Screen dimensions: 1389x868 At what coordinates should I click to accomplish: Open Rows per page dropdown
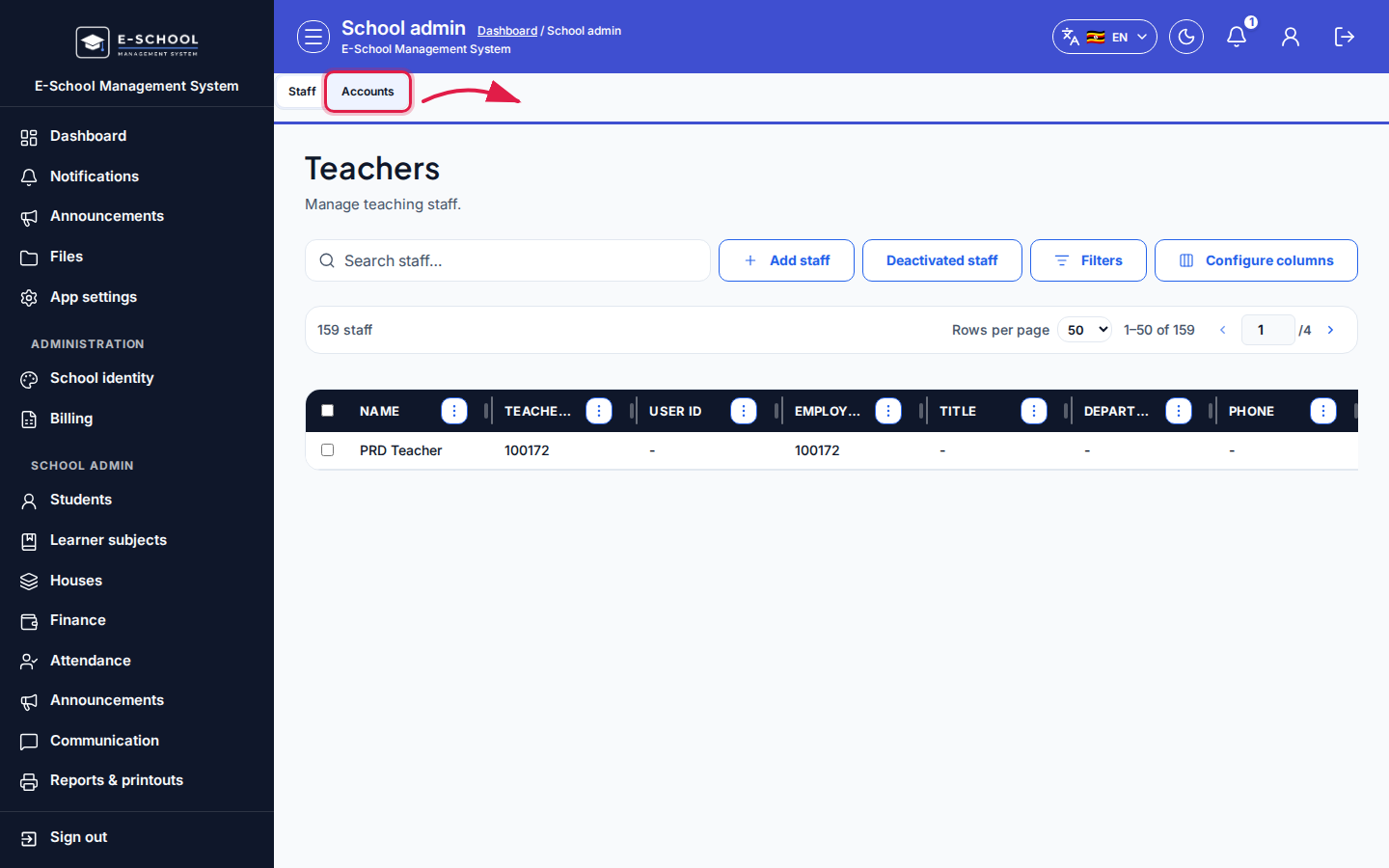1085,330
